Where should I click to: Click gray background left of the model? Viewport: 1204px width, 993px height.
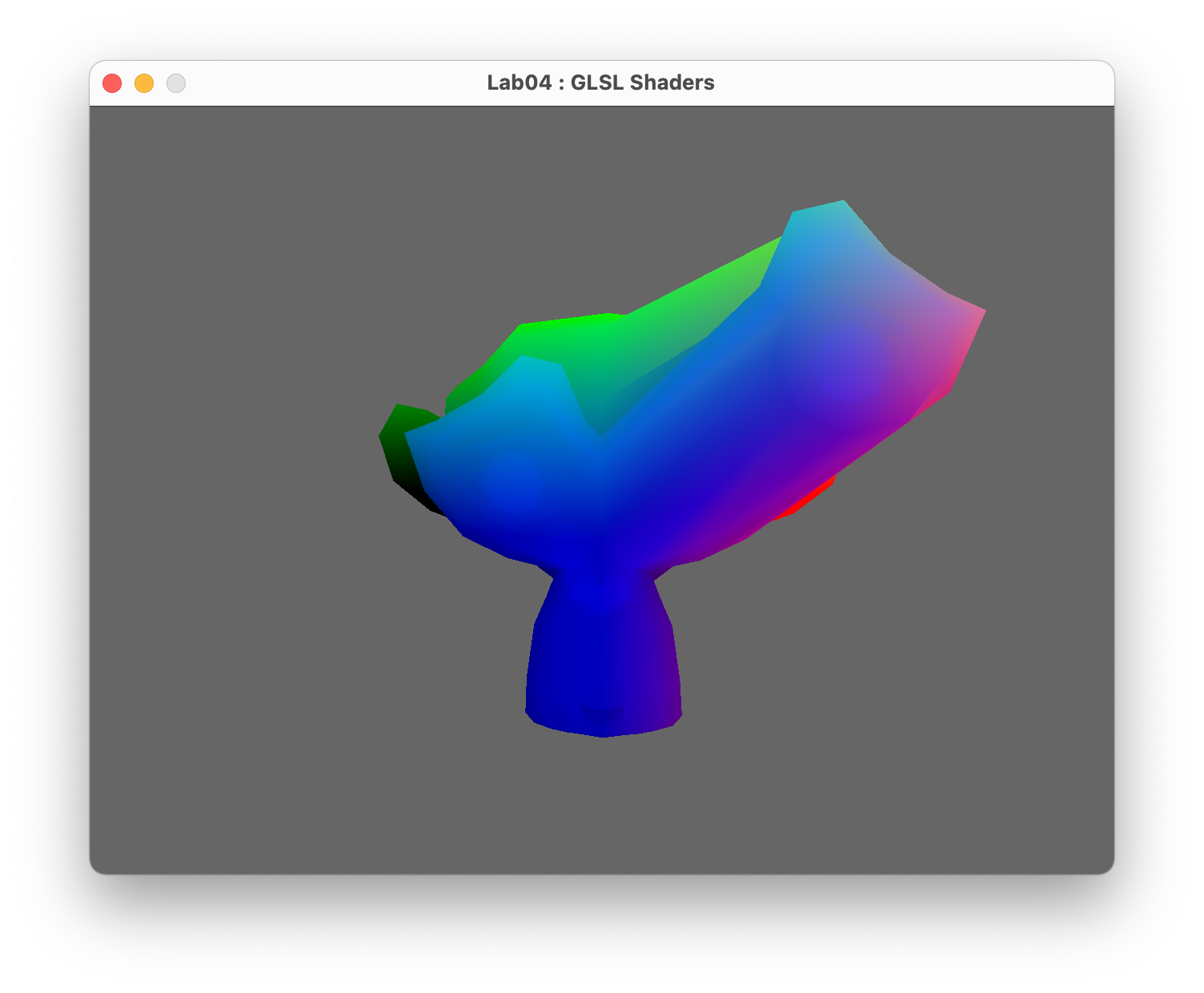tap(240, 480)
